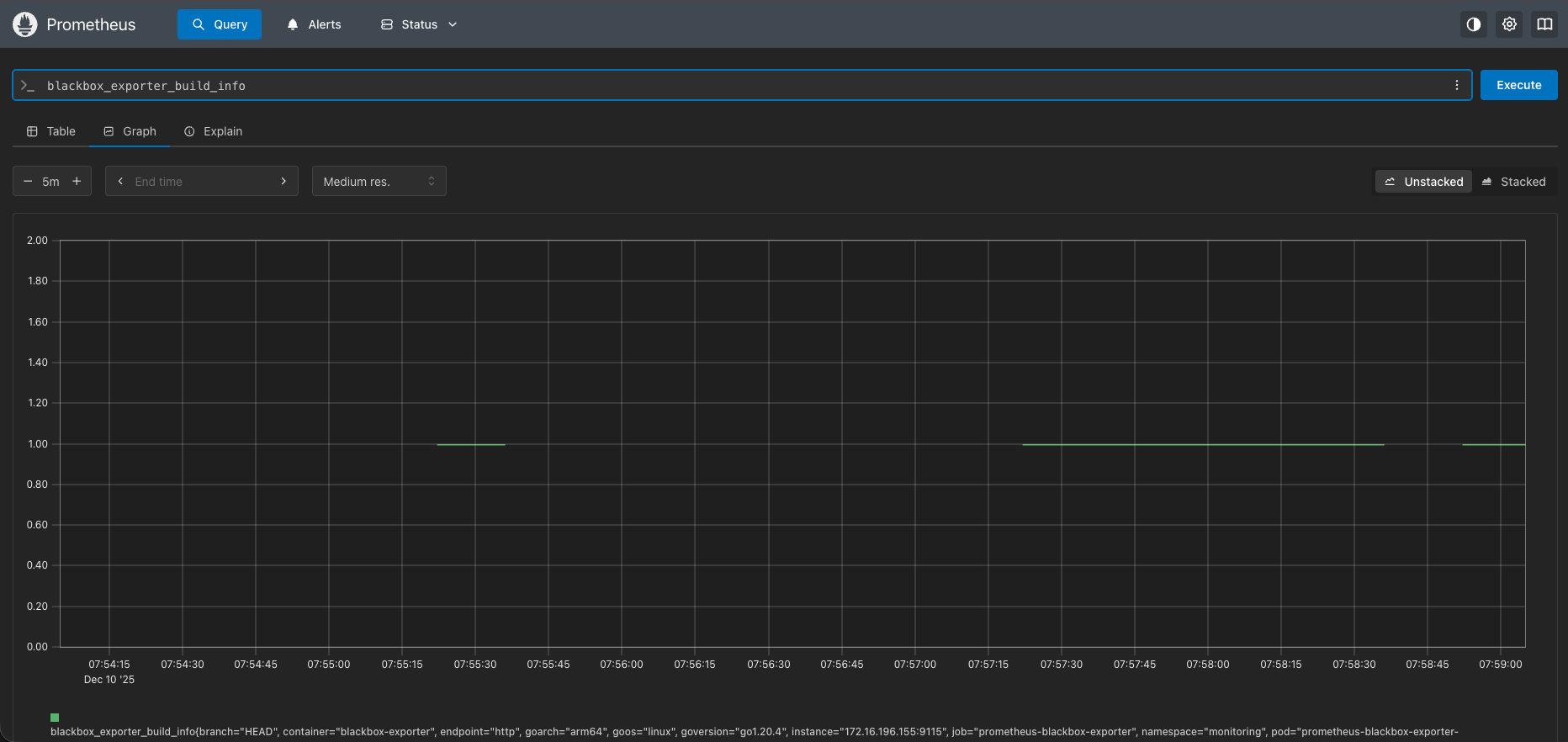Toggle the light/dark theme icon

pyautogui.click(x=1474, y=24)
